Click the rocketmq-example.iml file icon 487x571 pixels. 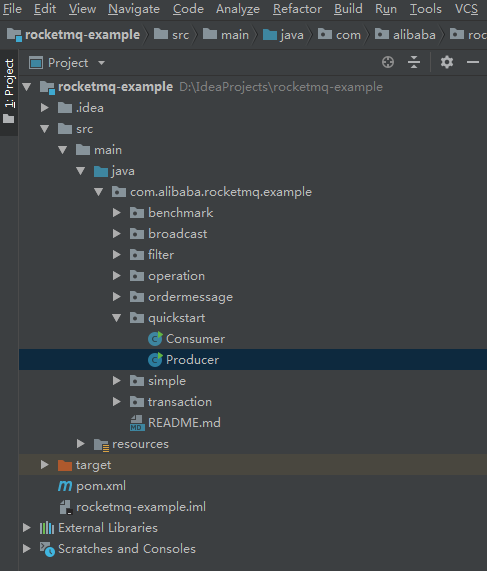pyautogui.click(x=66, y=507)
